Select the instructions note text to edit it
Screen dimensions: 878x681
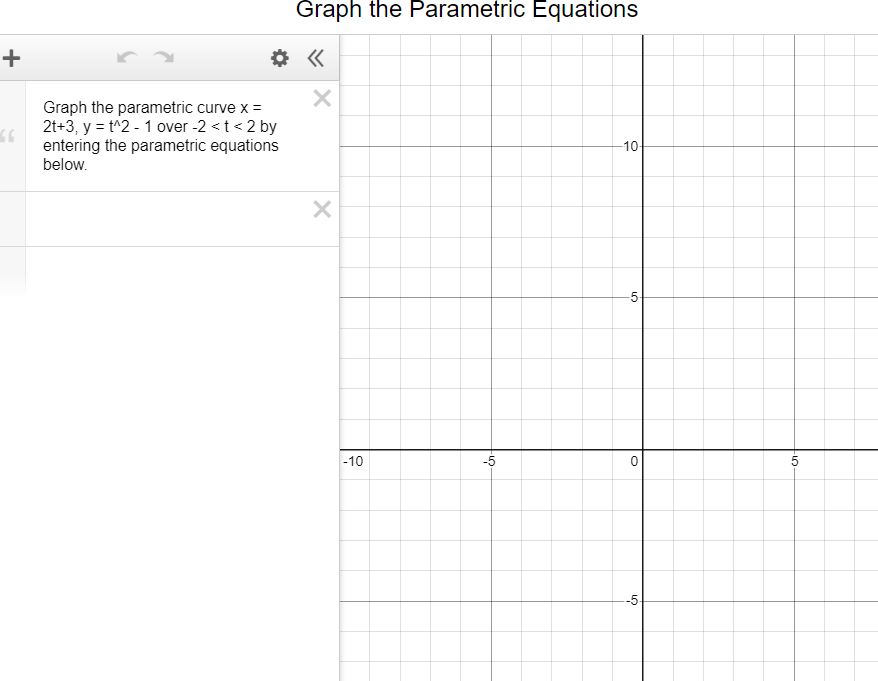tap(160, 135)
